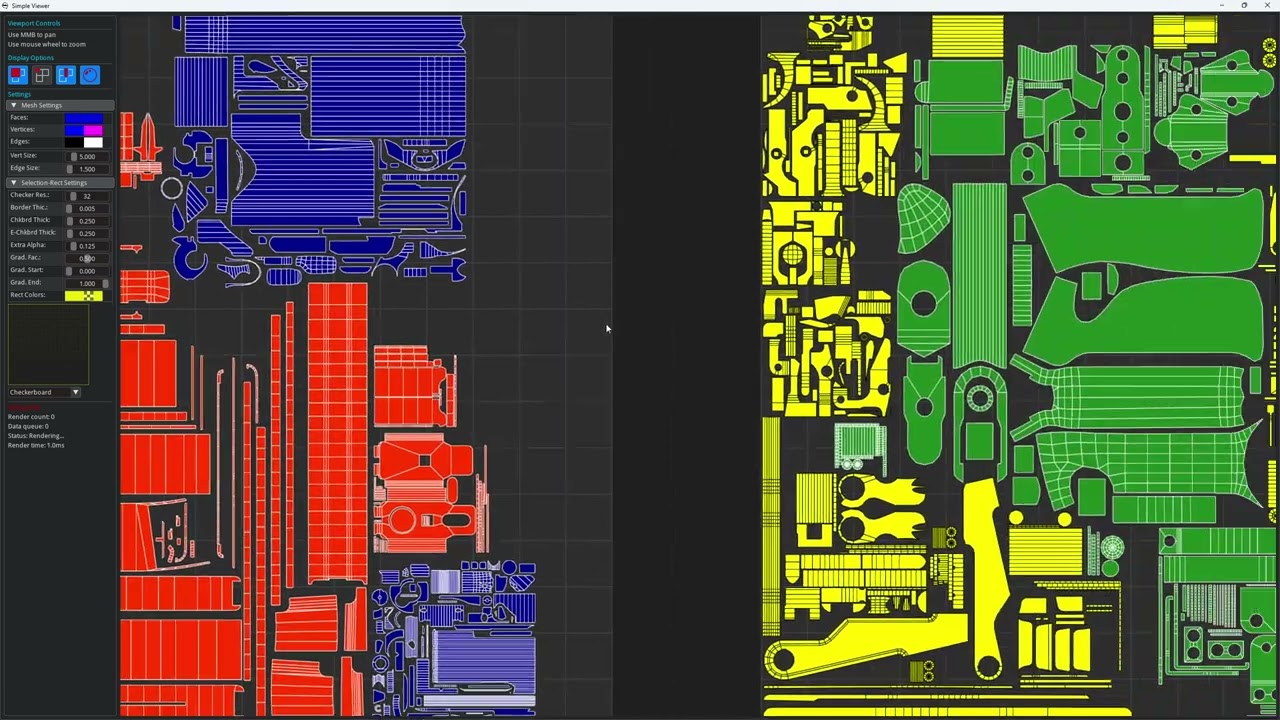Screen dimensions: 1280x720
Task: Click the Extra Alpha slider
Action: tap(88, 245)
